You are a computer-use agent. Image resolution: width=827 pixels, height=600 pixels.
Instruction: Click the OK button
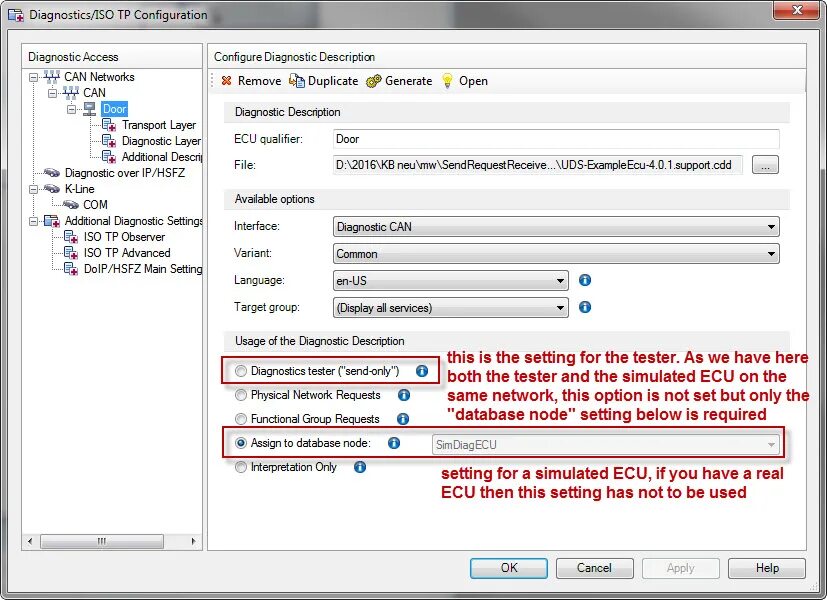509,568
